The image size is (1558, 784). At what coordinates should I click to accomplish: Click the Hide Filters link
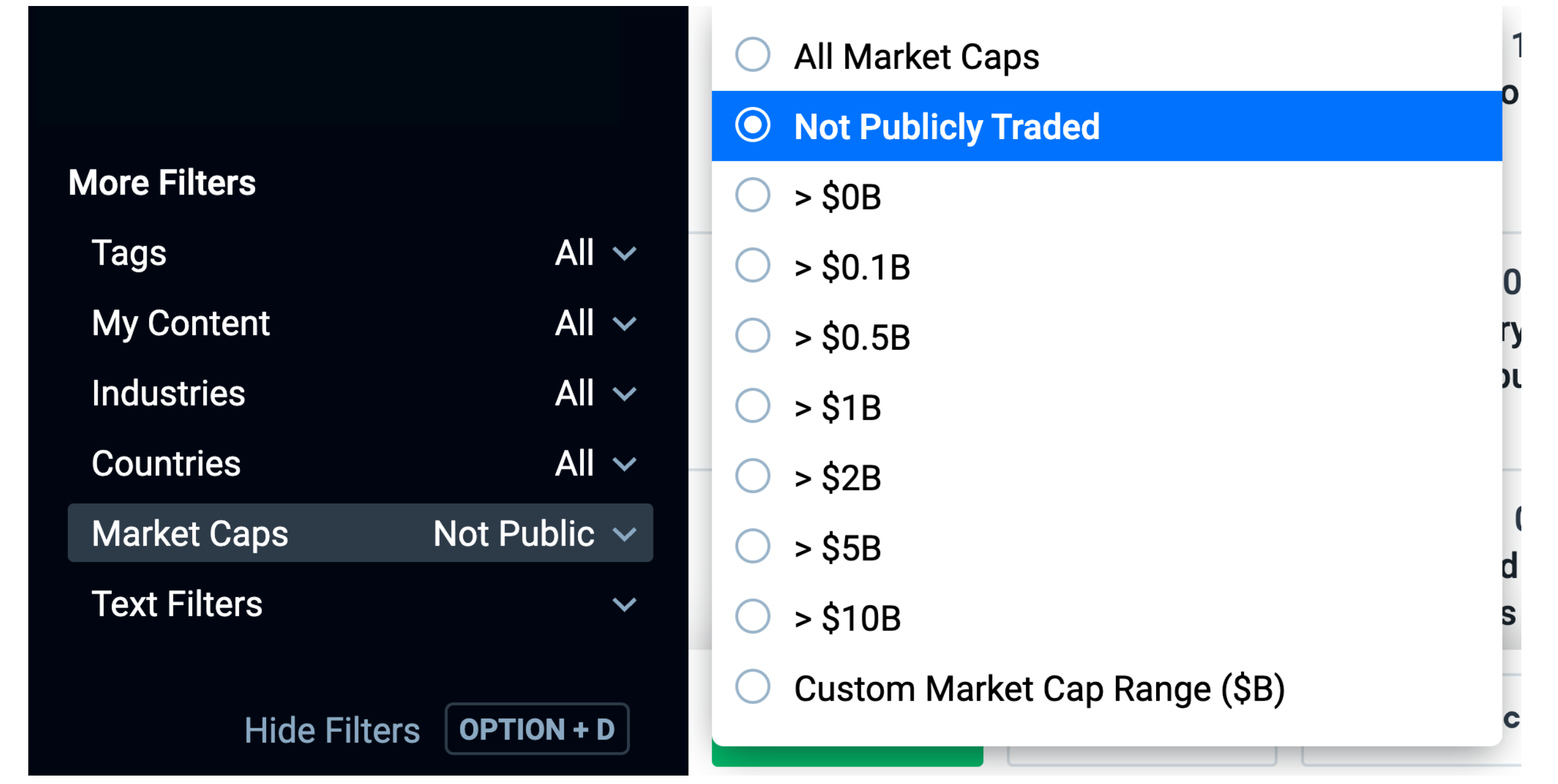coord(332,729)
